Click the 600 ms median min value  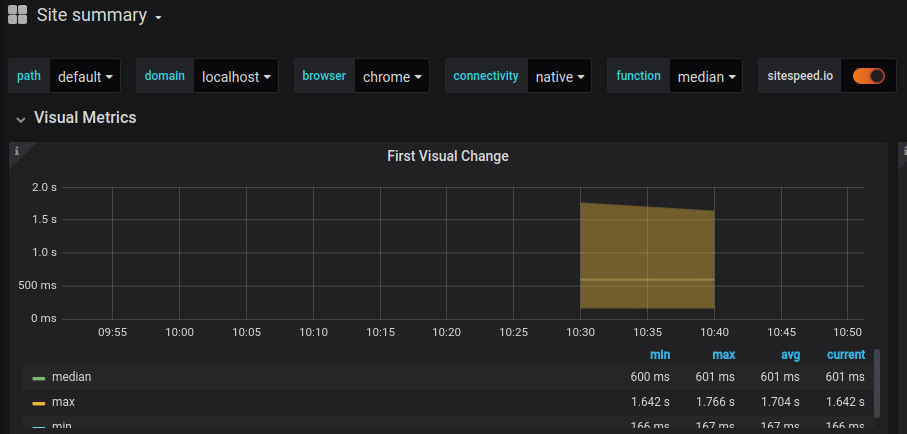(x=650, y=377)
